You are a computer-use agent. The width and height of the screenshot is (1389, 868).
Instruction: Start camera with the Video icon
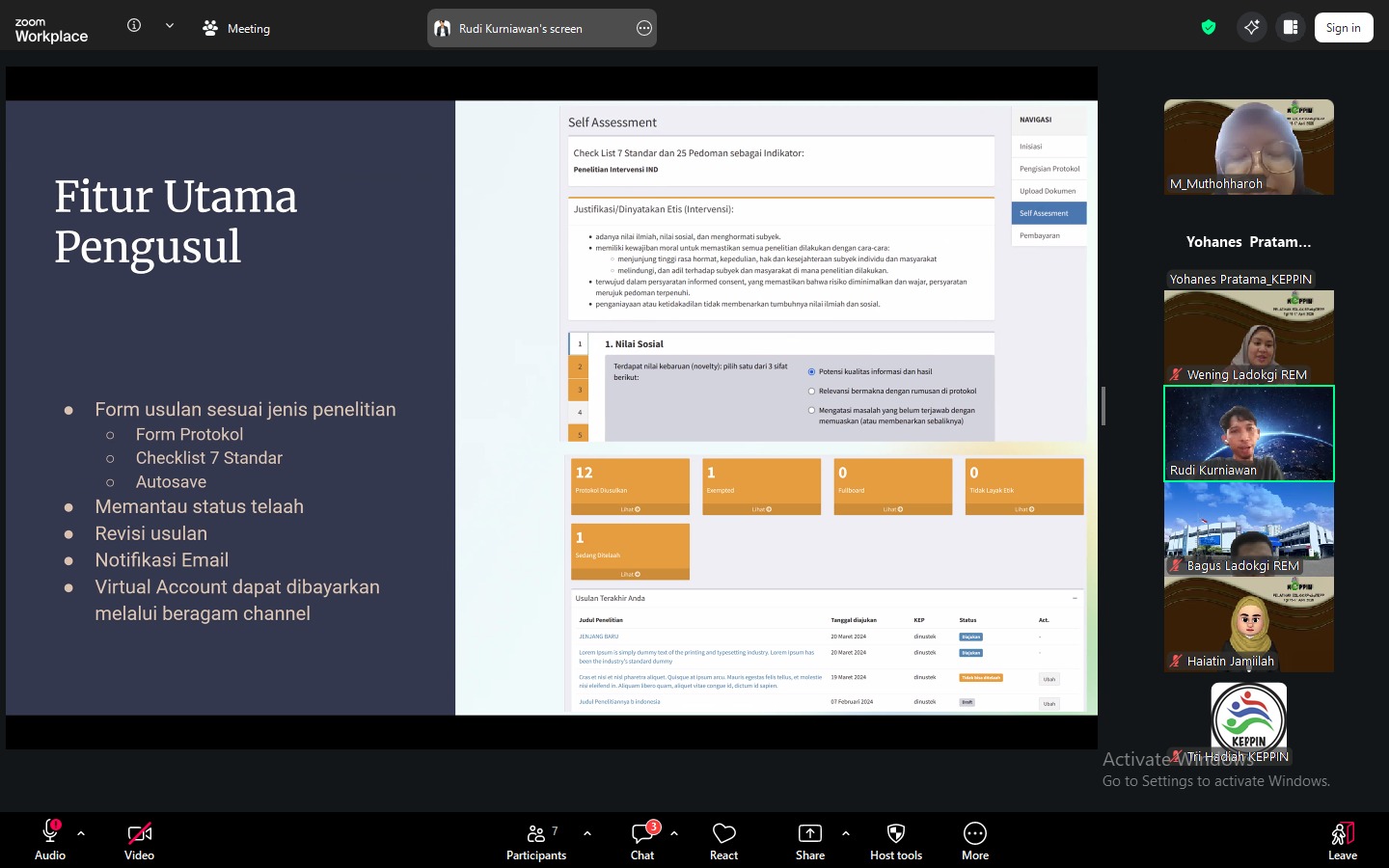[139, 833]
